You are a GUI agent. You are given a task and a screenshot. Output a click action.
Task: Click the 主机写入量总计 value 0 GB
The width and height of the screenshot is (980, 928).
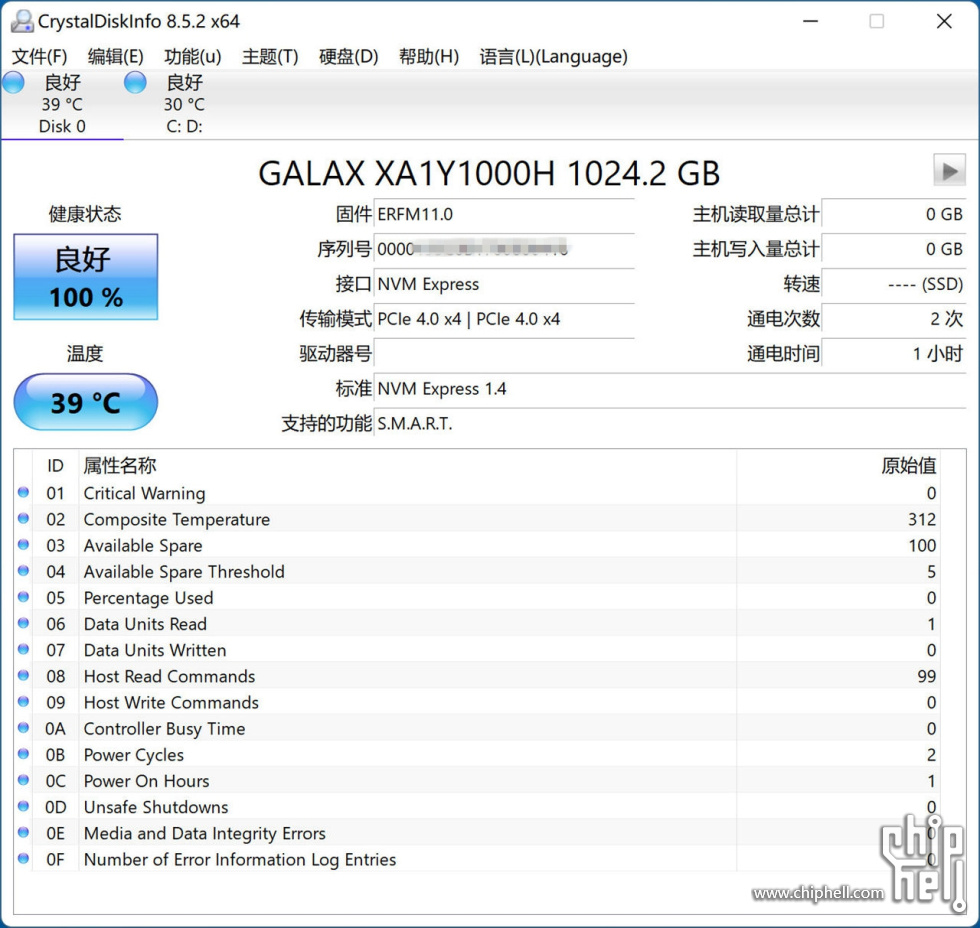coord(894,249)
